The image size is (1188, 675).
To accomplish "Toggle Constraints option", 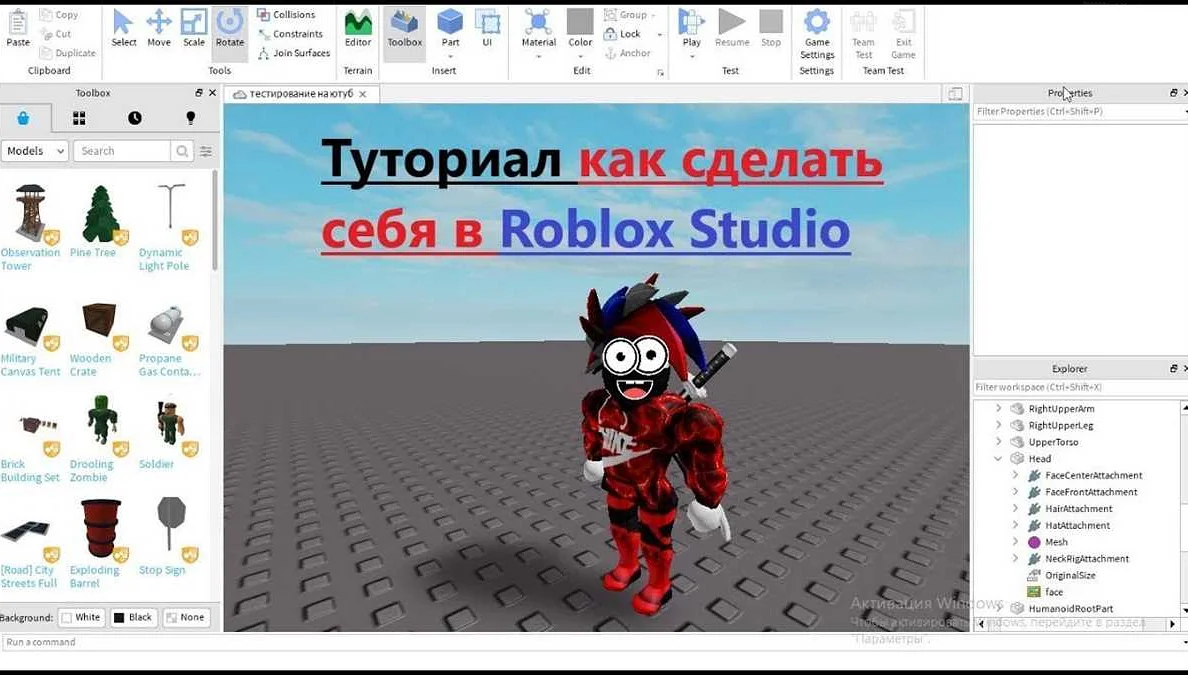I will (x=290, y=34).
